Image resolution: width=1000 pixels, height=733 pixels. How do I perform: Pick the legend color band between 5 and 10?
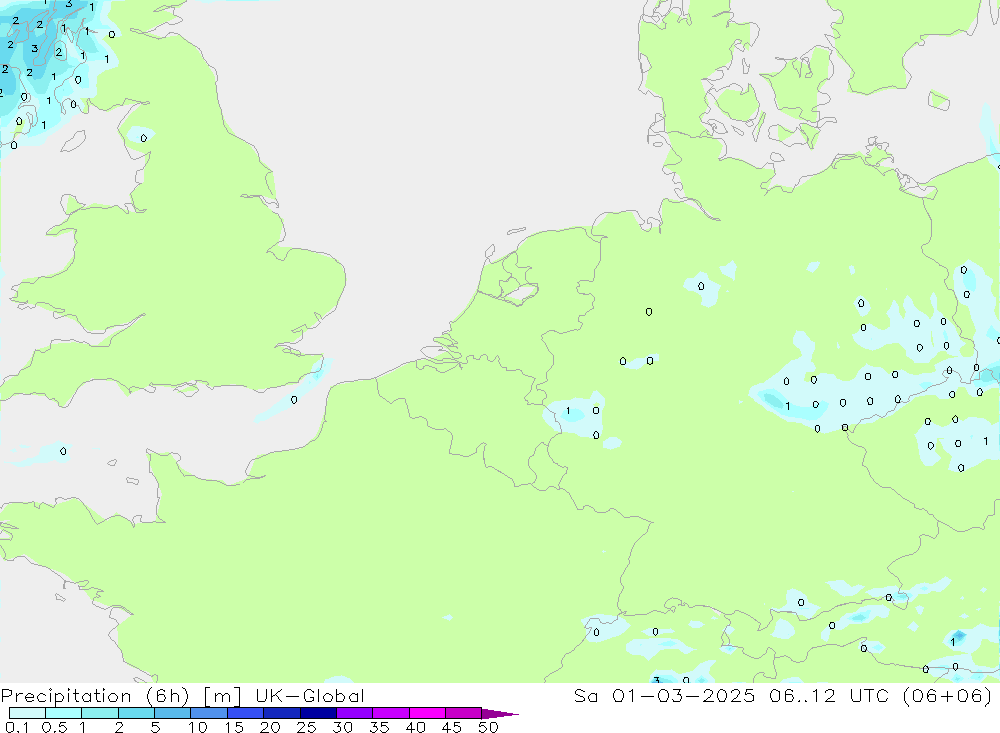172,713
